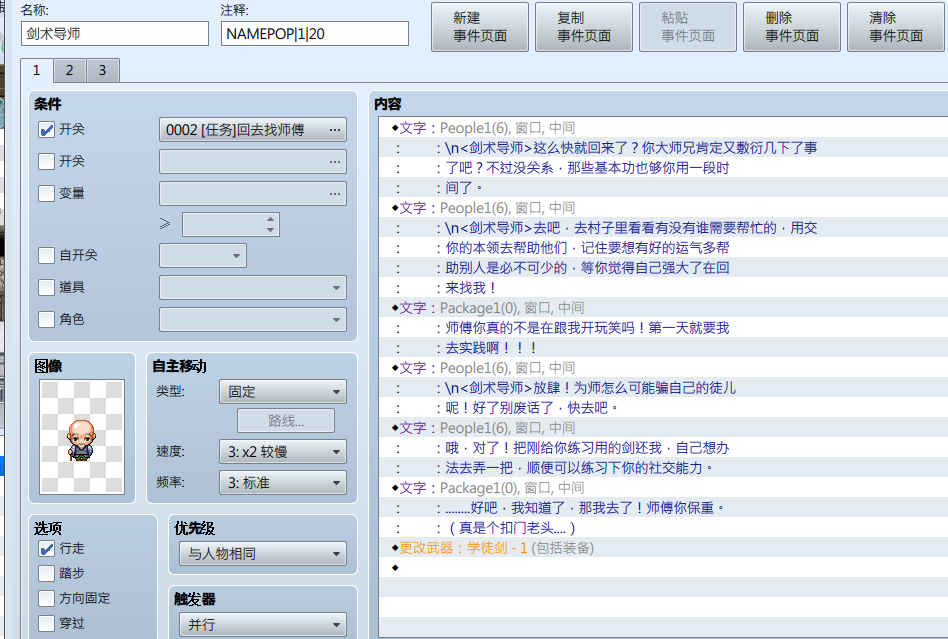Switch to event page tab 2

(x=70, y=71)
